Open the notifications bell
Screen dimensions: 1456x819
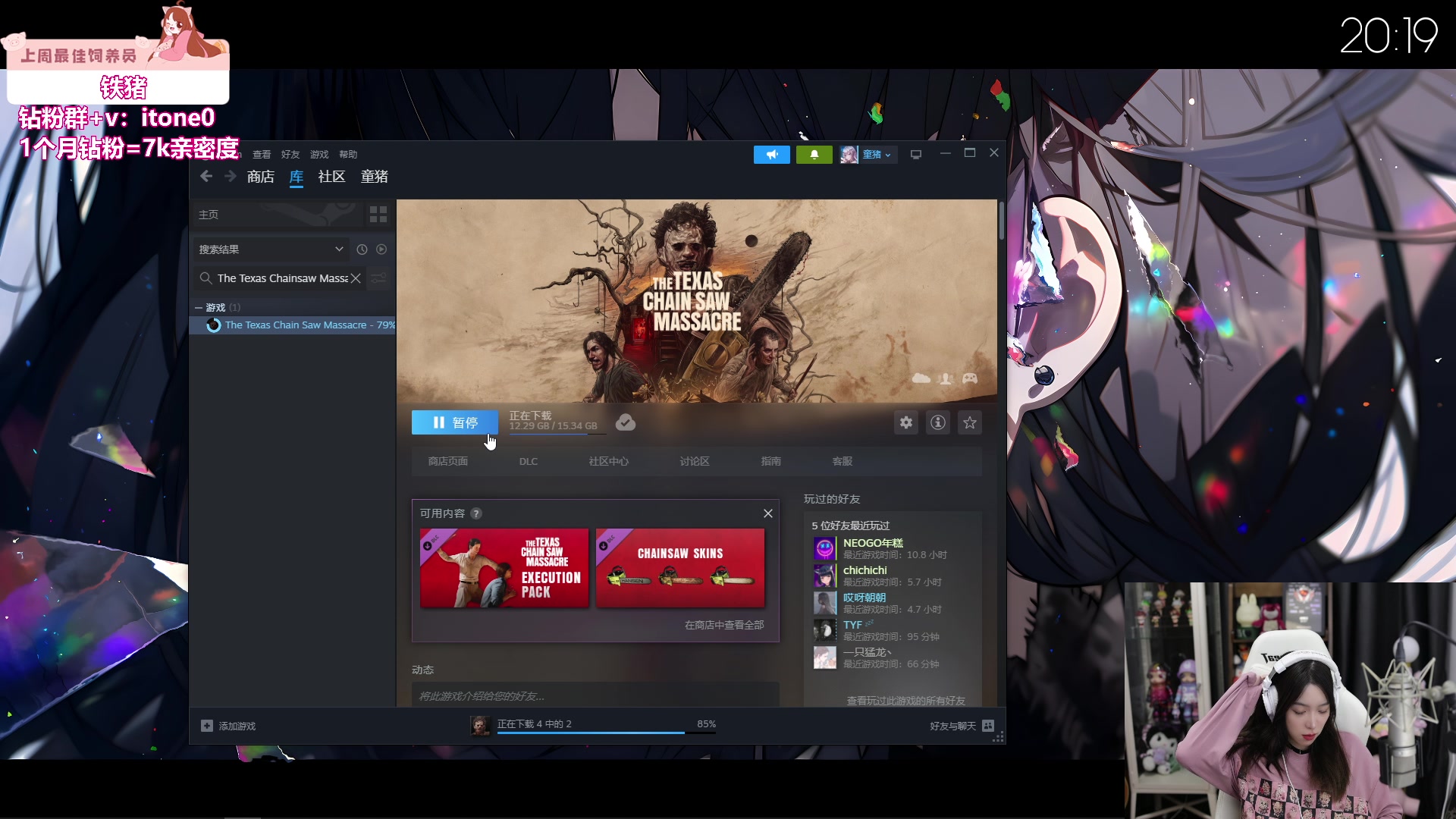coord(814,155)
